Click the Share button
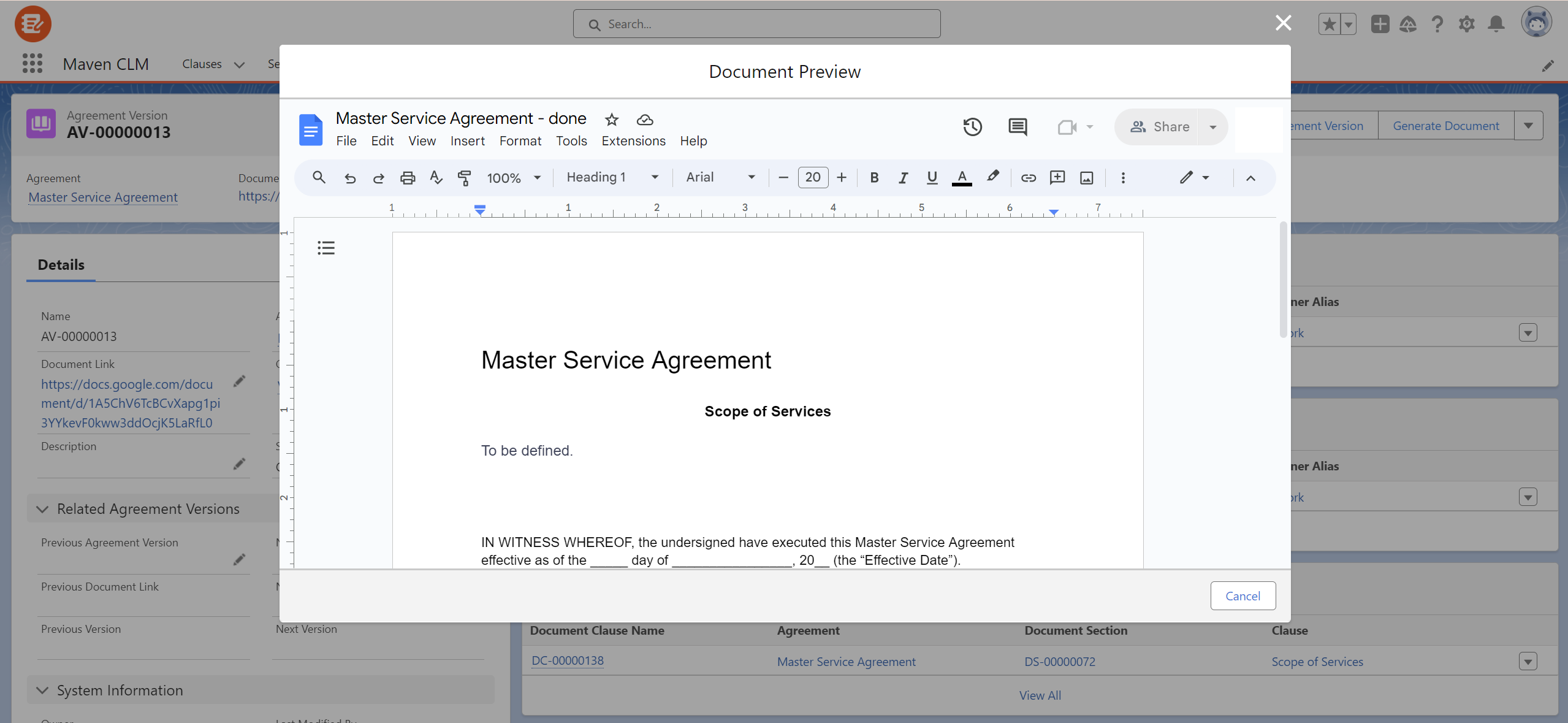Image resolution: width=1568 pixels, height=723 pixels. [x=1159, y=127]
